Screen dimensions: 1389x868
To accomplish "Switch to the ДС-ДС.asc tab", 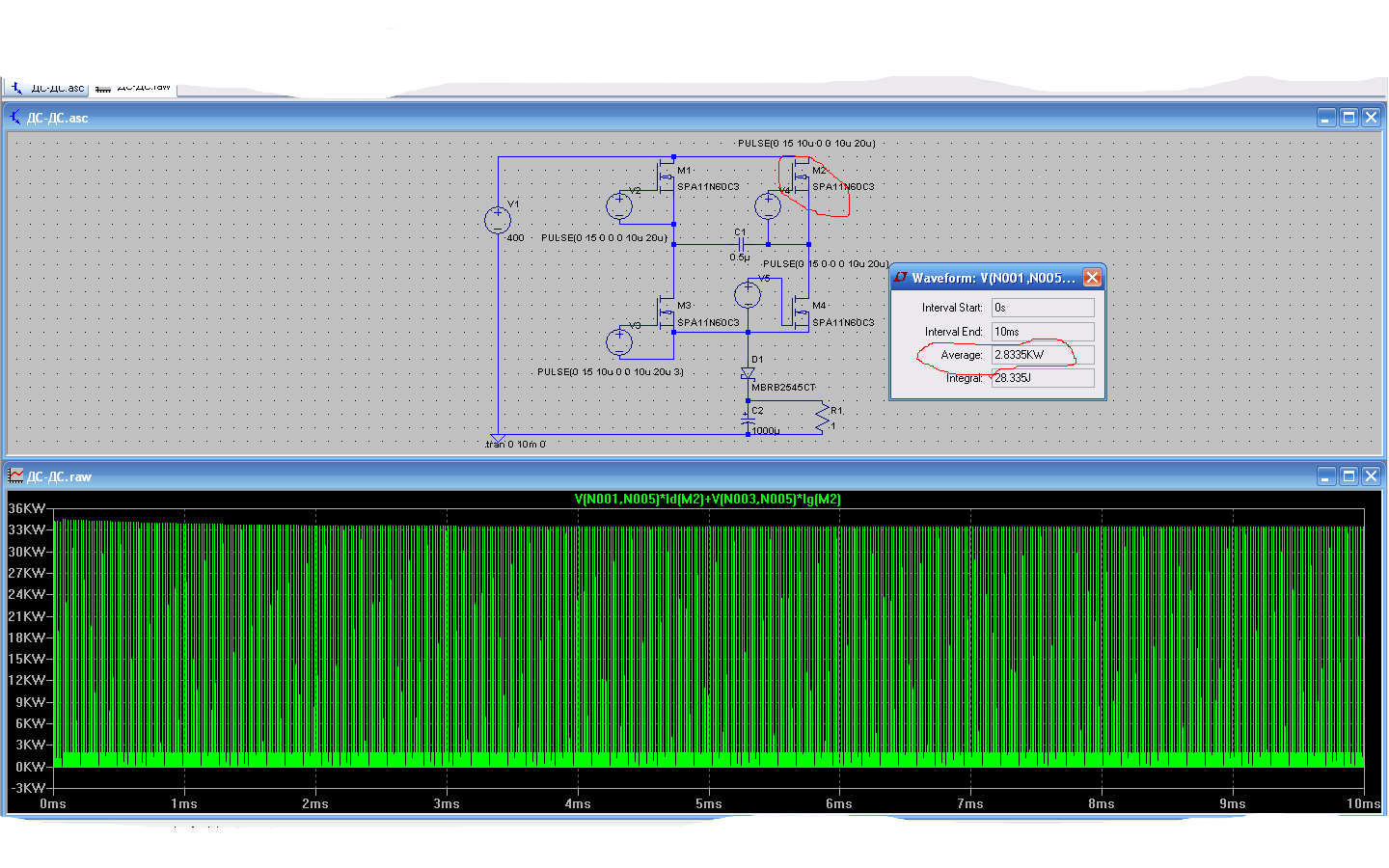I will pyautogui.click(x=48, y=88).
